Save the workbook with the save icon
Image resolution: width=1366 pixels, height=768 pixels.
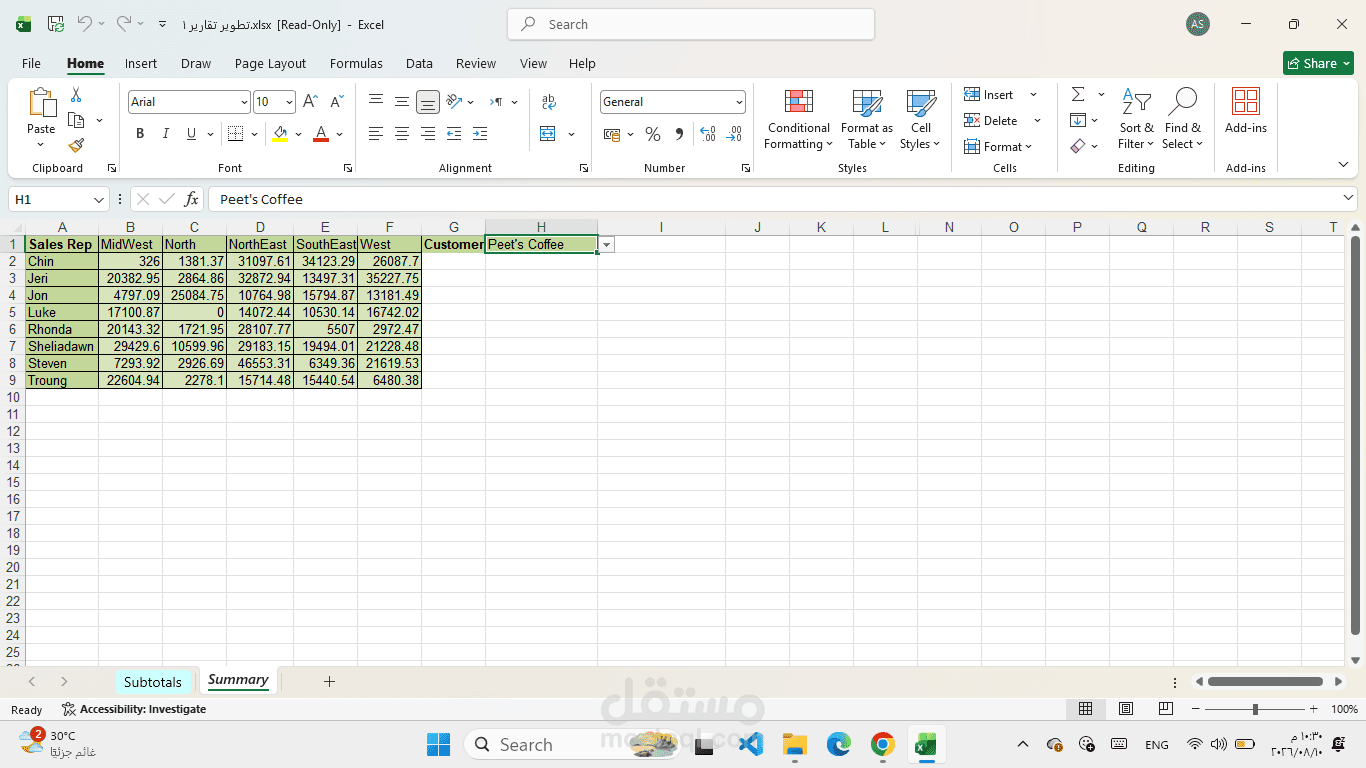(56, 24)
